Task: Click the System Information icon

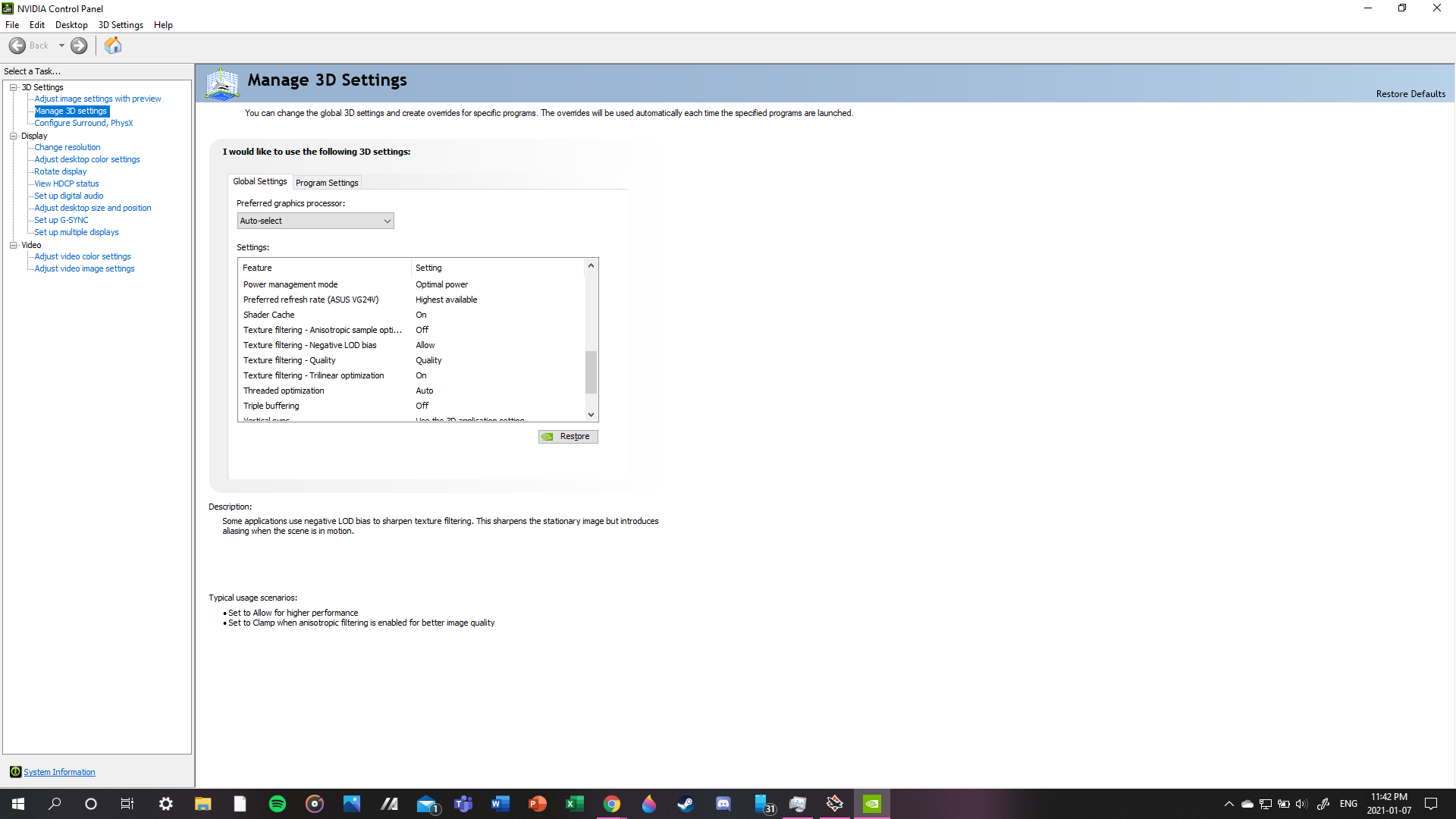Action: click(15, 772)
